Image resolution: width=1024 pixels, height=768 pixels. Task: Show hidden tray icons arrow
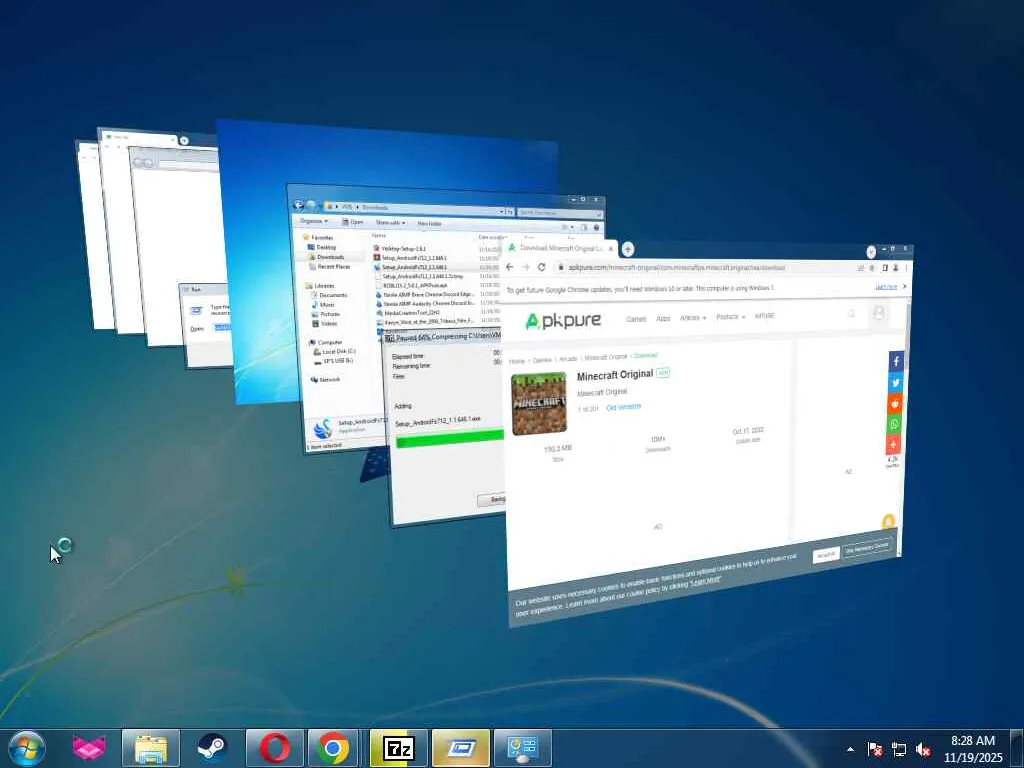tap(850, 749)
